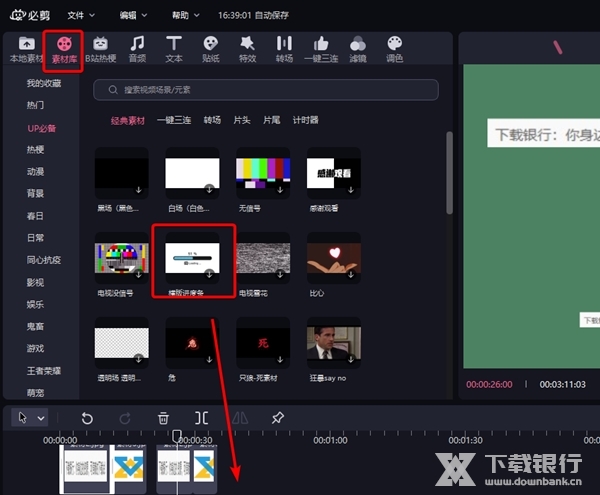This screenshot has height=495, width=600.
Task: Select 鬼畜 category in sidebar
Action: [35, 326]
